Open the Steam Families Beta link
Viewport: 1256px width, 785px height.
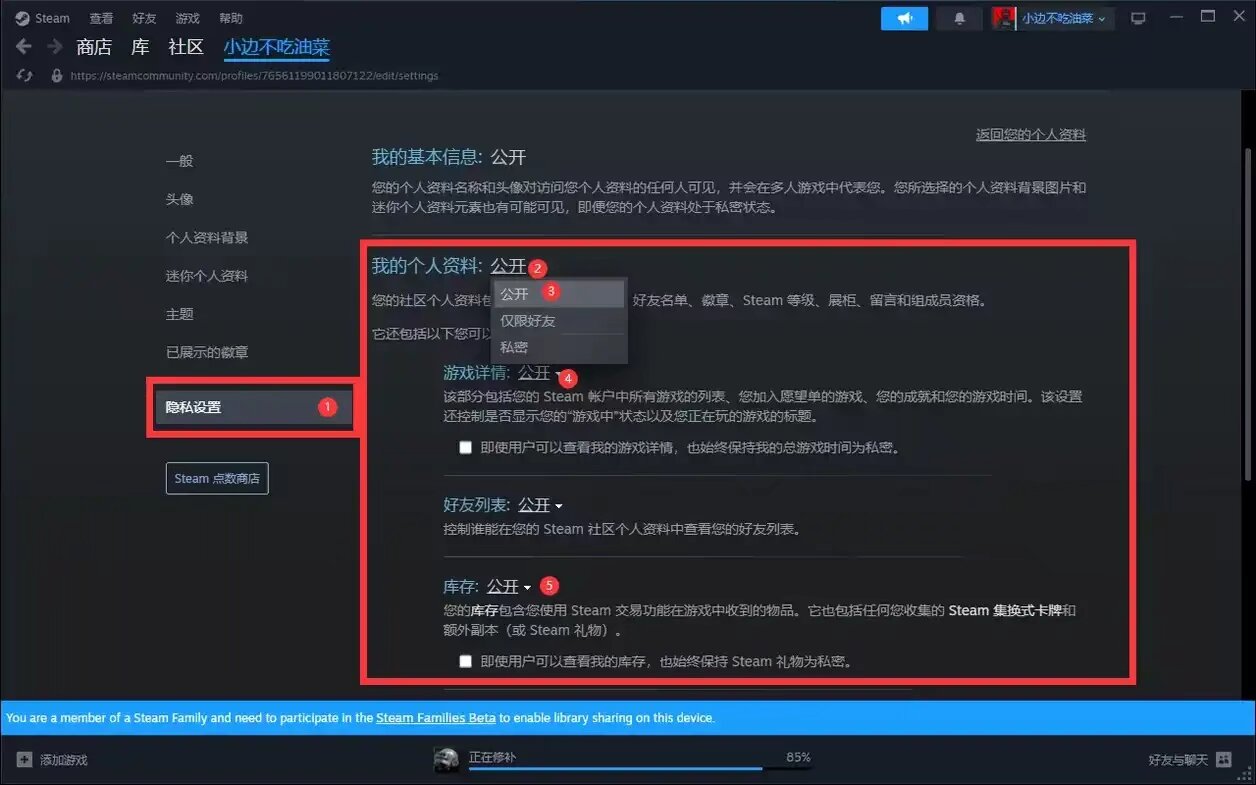coord(436,718)
